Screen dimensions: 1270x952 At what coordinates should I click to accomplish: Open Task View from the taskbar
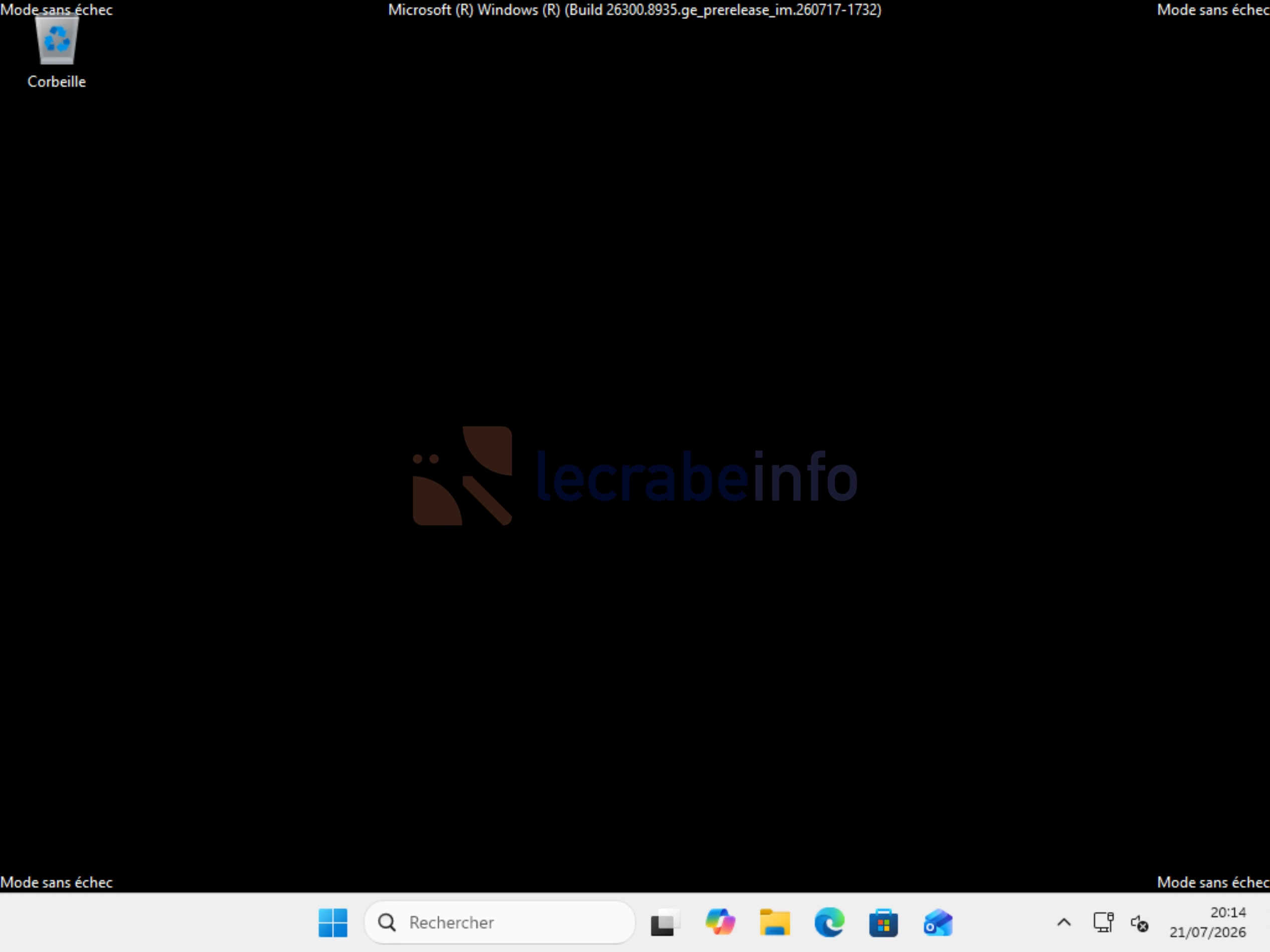pos(665,922)
